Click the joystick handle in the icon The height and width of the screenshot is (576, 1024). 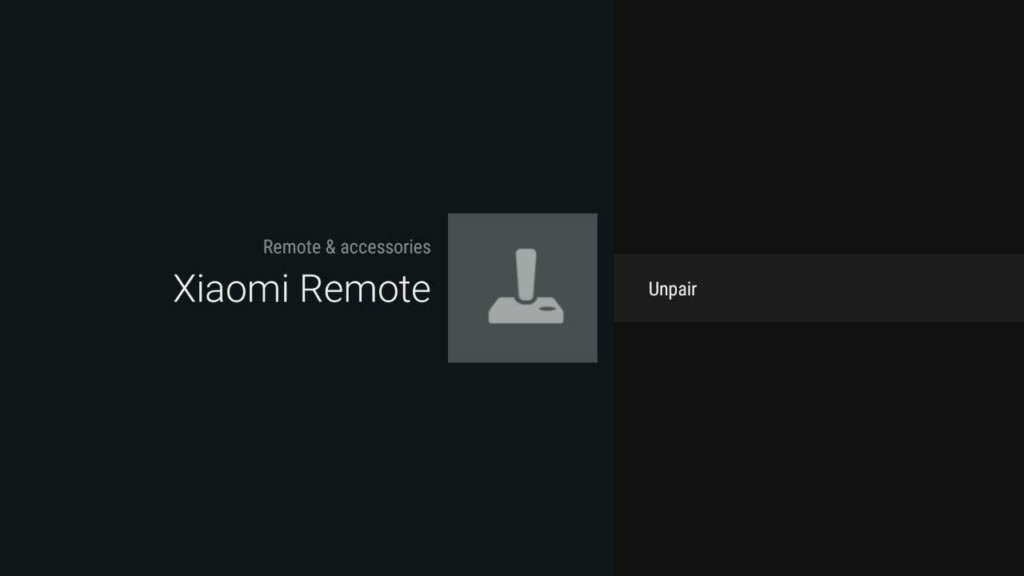click(526, 274)
